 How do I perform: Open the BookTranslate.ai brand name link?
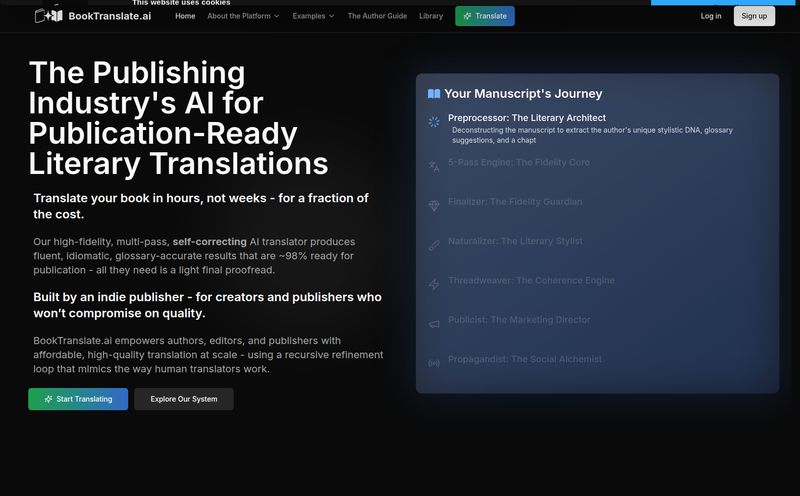[110, 16]
